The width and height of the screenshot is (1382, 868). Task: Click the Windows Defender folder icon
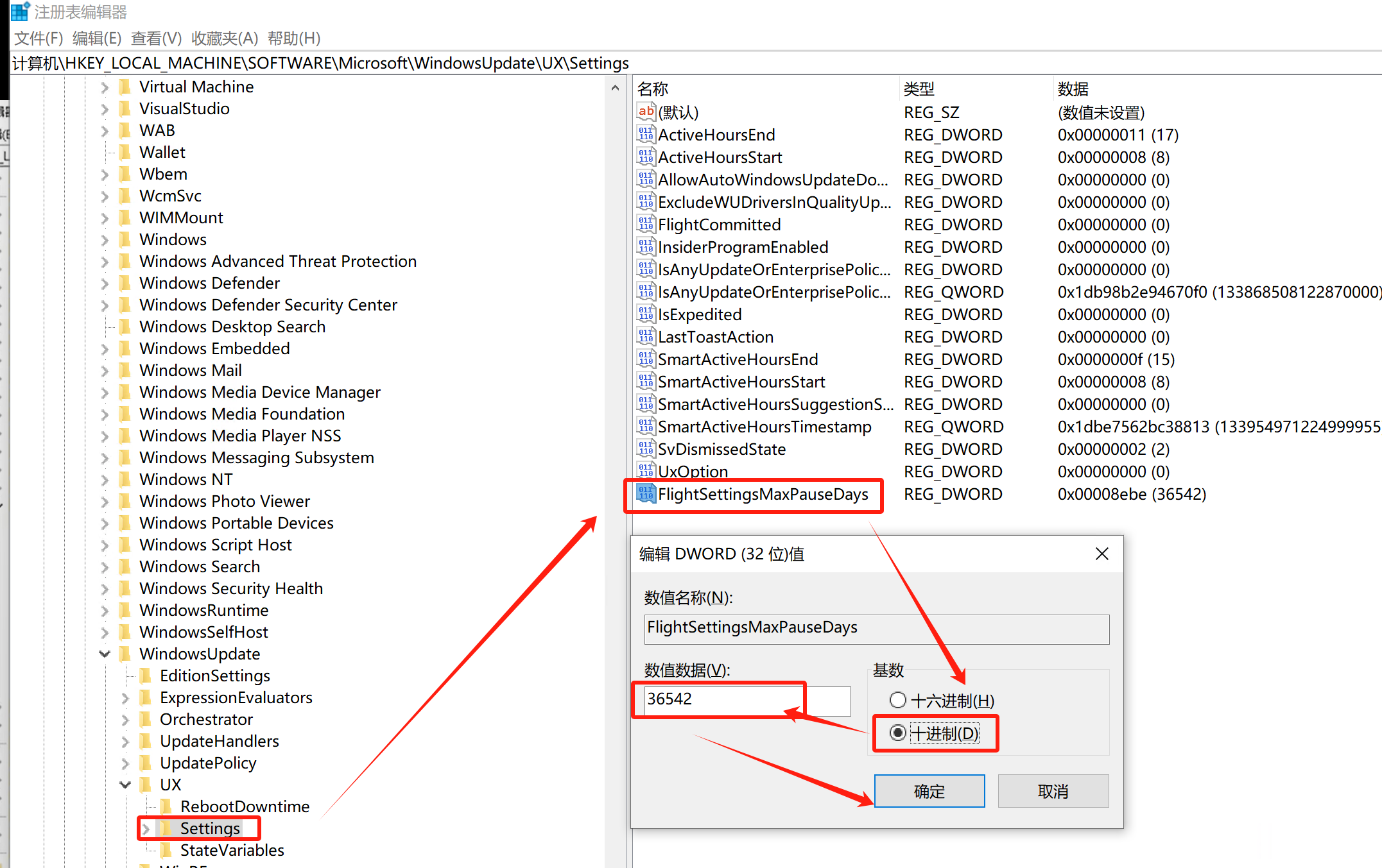click(126, 283)
